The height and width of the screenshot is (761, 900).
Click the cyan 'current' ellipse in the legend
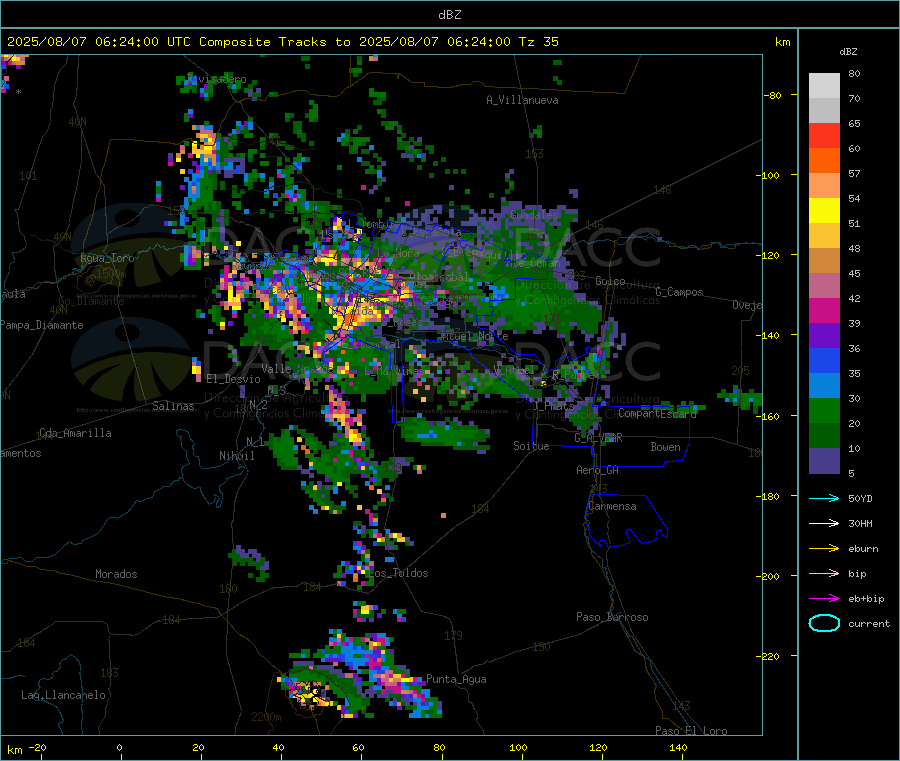click(824, 623)
